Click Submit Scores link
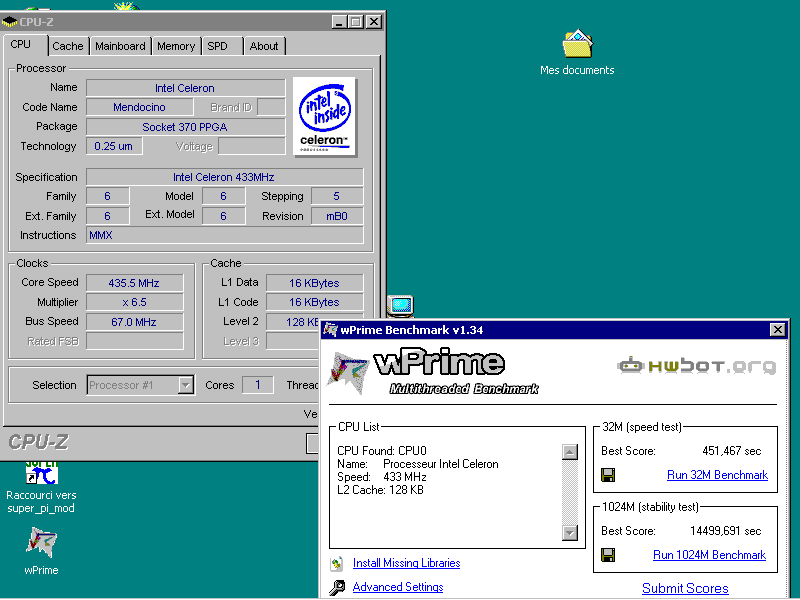The image size is (800, 600). point(685,588)
